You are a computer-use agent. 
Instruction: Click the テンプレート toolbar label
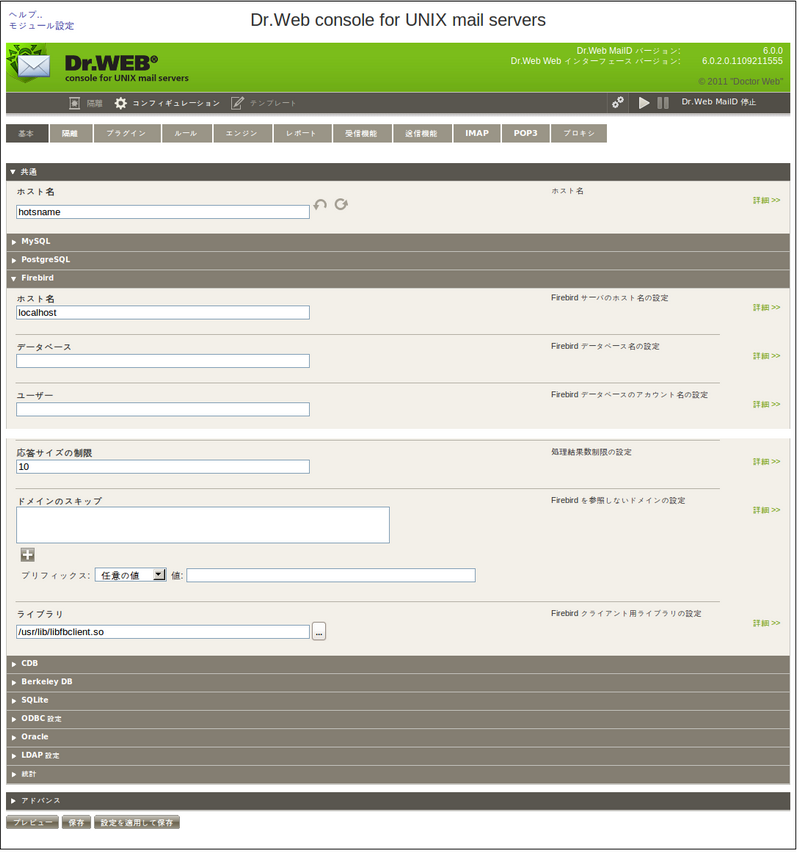tap(274, 103)
